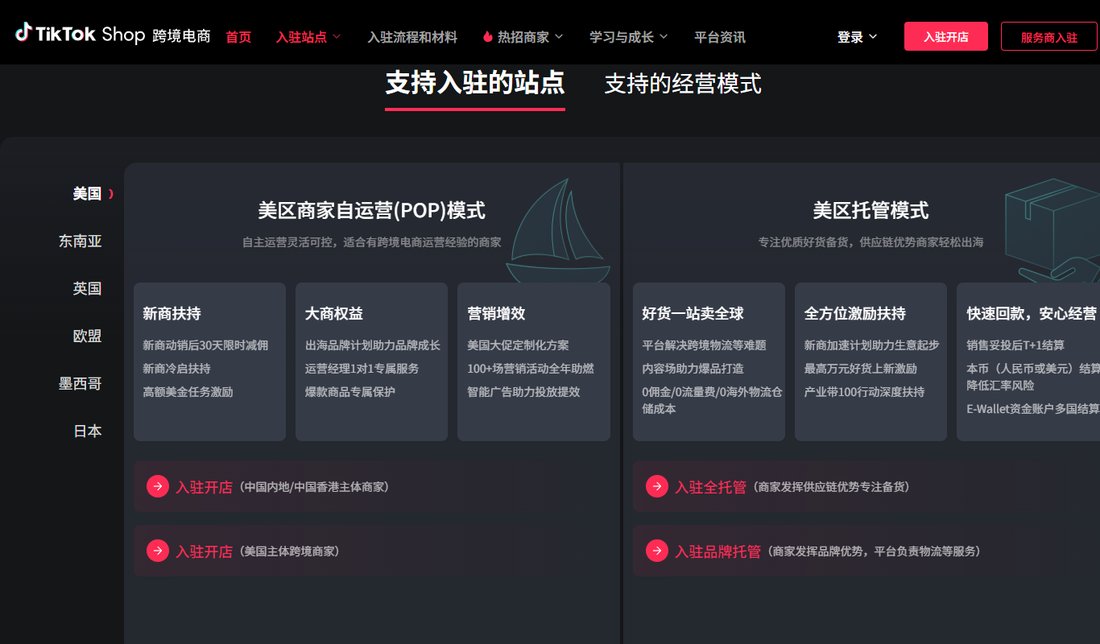Screen dimensions: 1100x644
Task: Click arrow icon for 入驻开店 中国内地 merchants
Action: [x=158, y=486]
